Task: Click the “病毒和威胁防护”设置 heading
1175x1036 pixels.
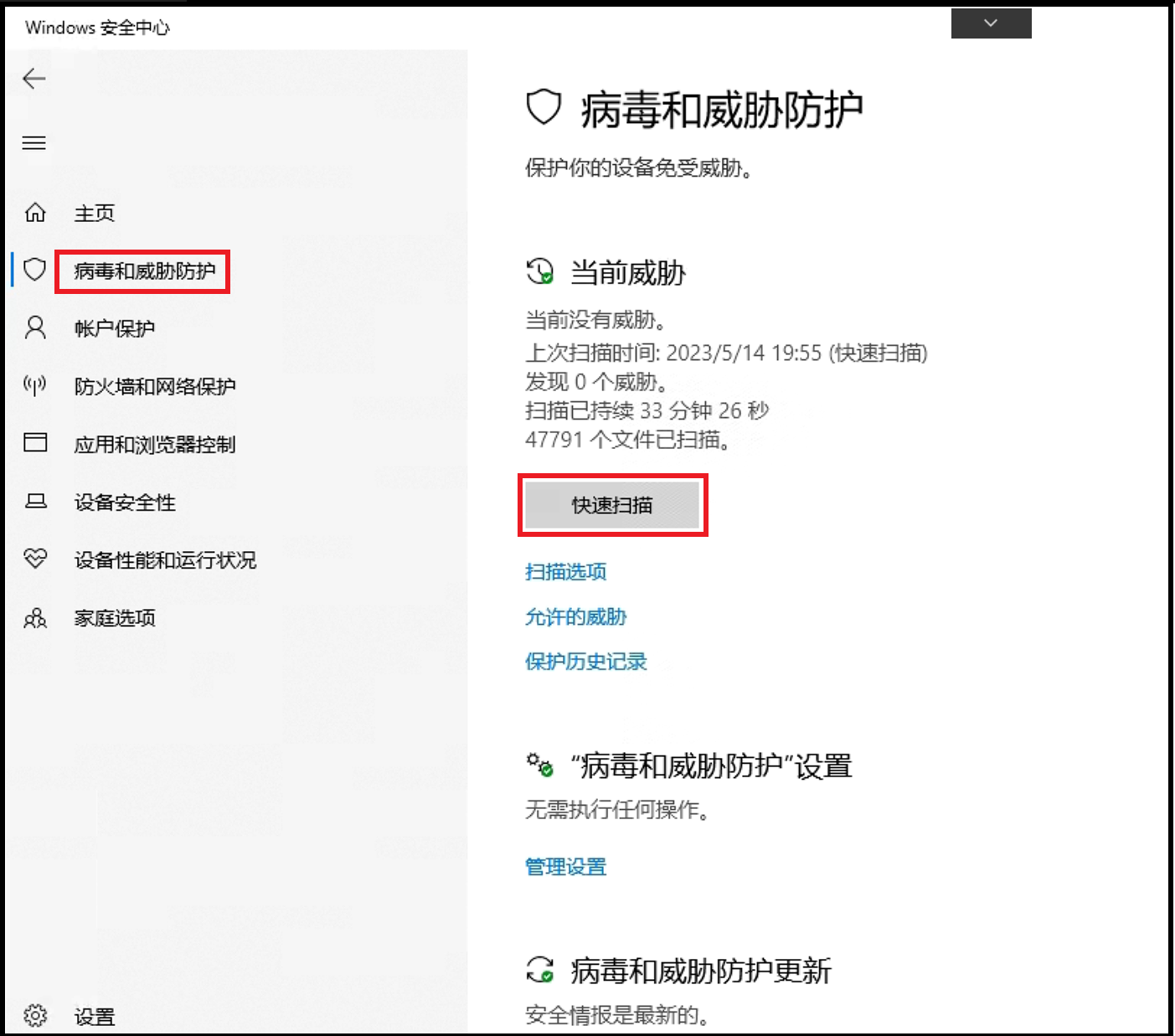Action: click(711, 765)
